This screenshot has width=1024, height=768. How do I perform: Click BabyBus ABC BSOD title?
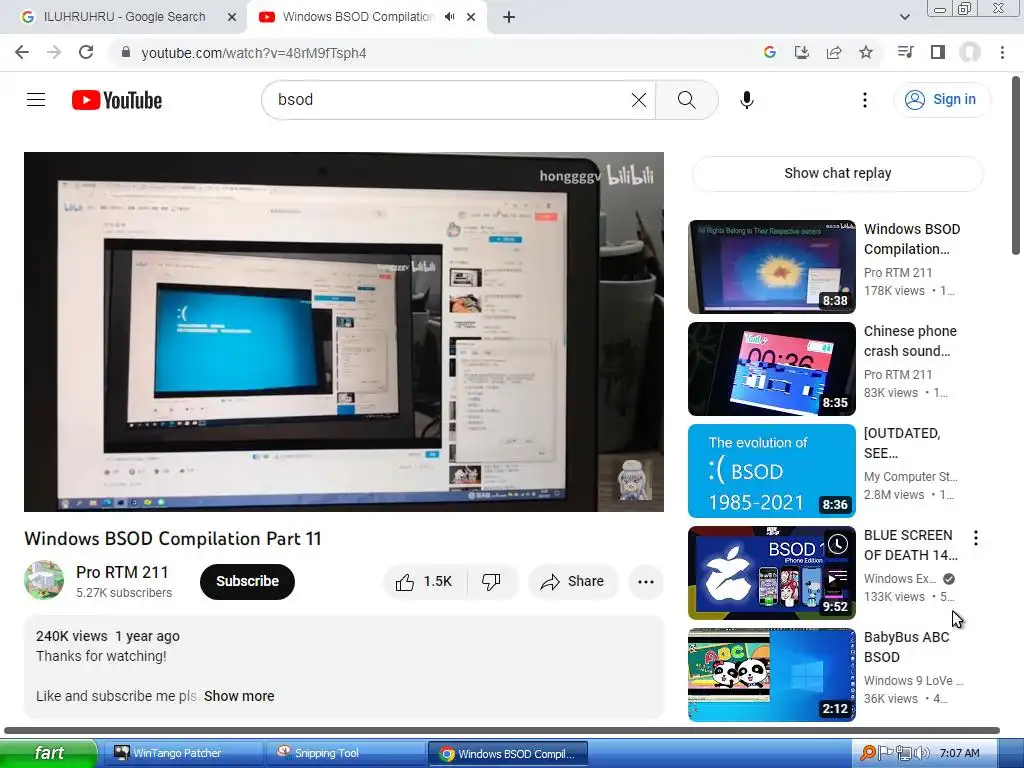pos(906,647)
